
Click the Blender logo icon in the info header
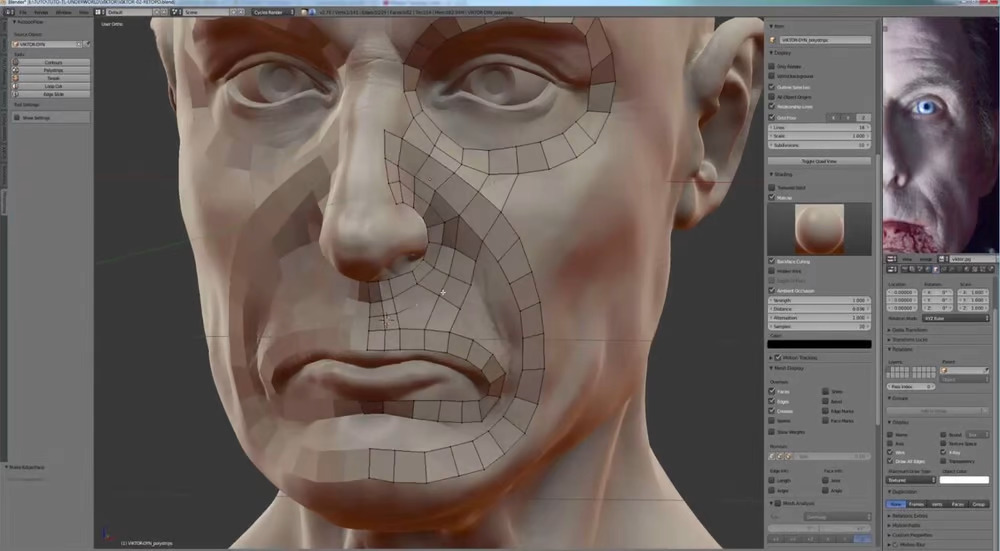click(11, 12)
